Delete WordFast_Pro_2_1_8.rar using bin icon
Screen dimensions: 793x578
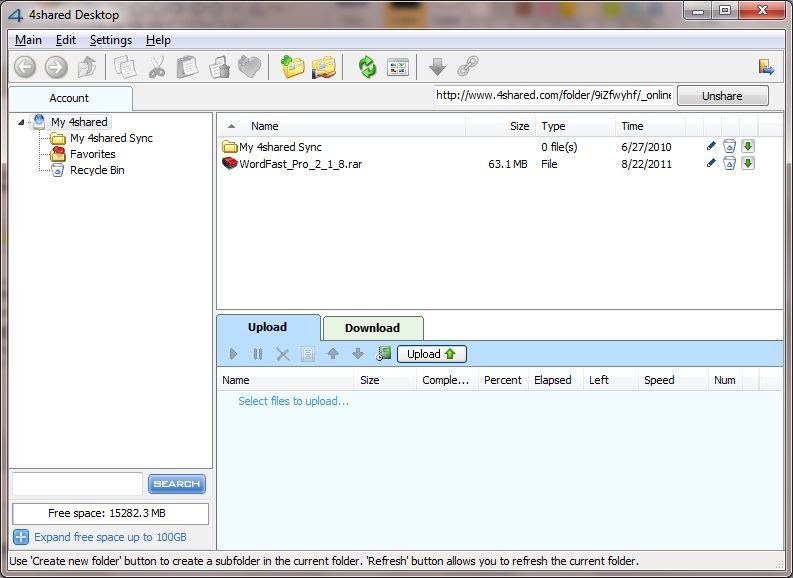coord(729,163)
